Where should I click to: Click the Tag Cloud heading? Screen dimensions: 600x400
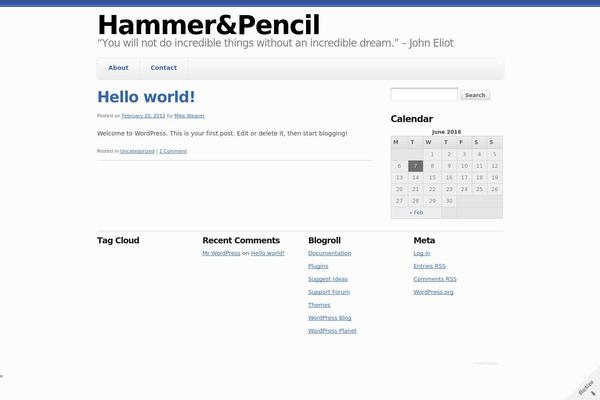coord(118,240)
